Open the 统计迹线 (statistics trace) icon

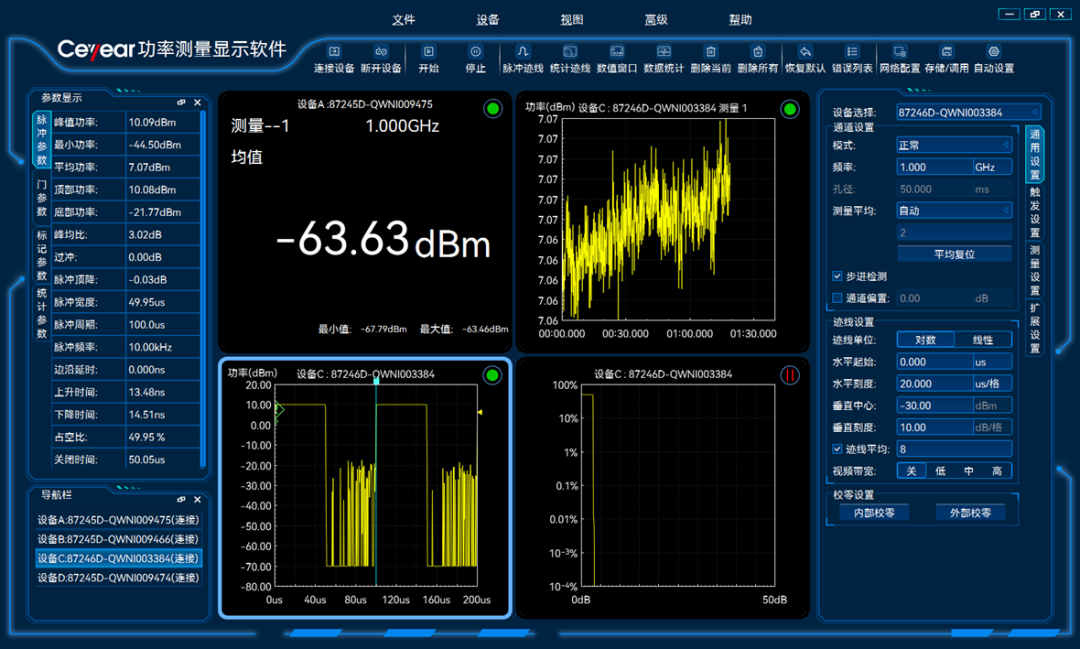[570, 52]
